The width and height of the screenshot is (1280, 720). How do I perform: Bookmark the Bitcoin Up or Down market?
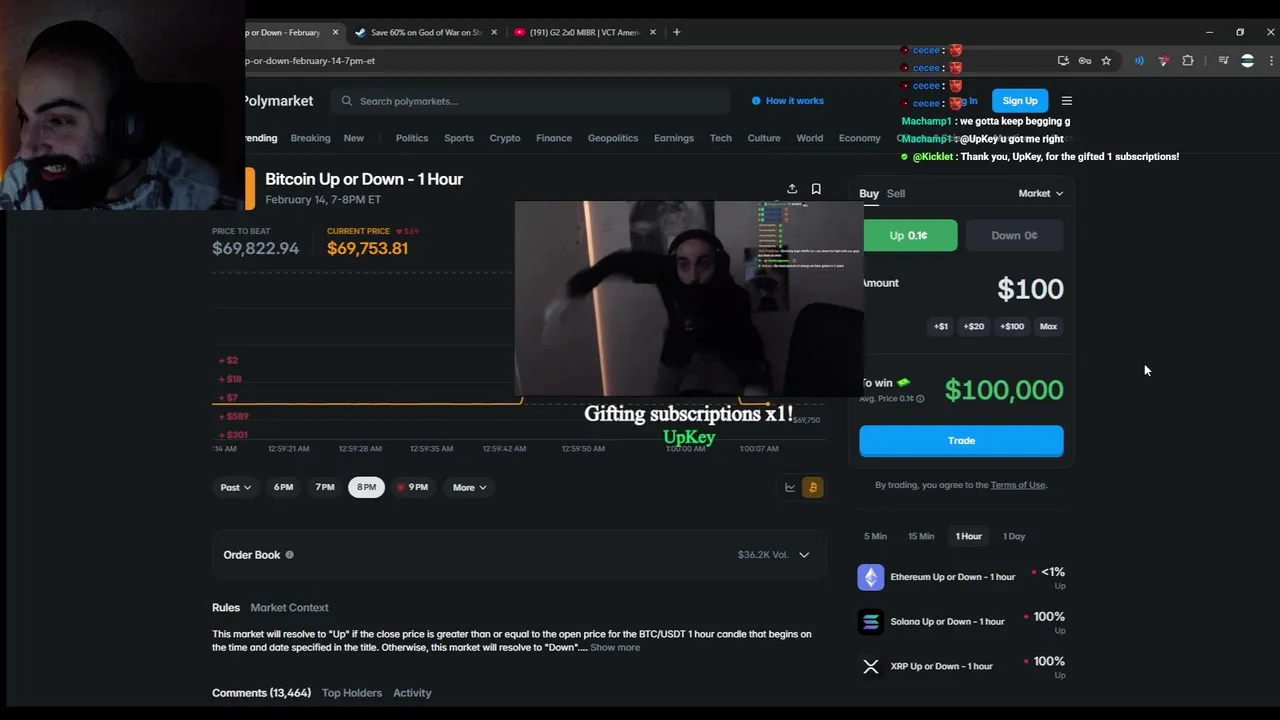tap(816, 189)
